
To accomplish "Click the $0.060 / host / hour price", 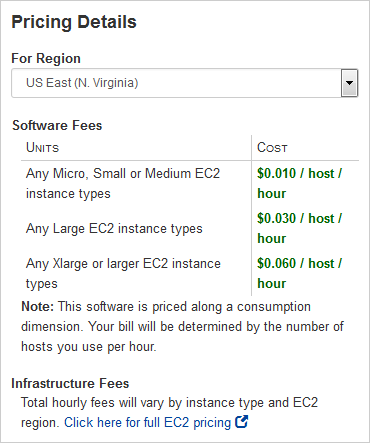I will click(x=299, y=273).
